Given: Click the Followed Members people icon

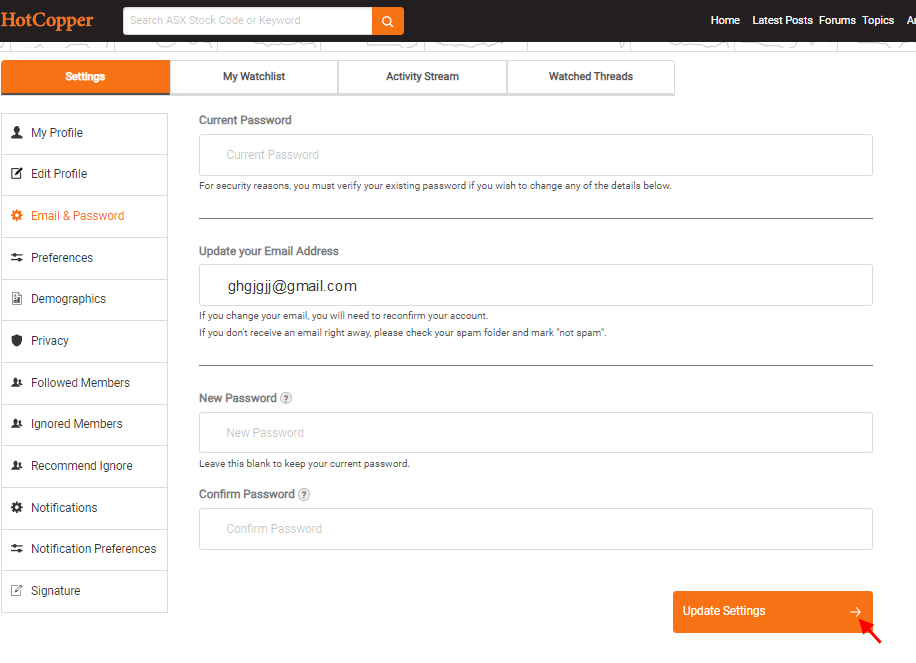Looking at the screenshot, I should 15,382.
